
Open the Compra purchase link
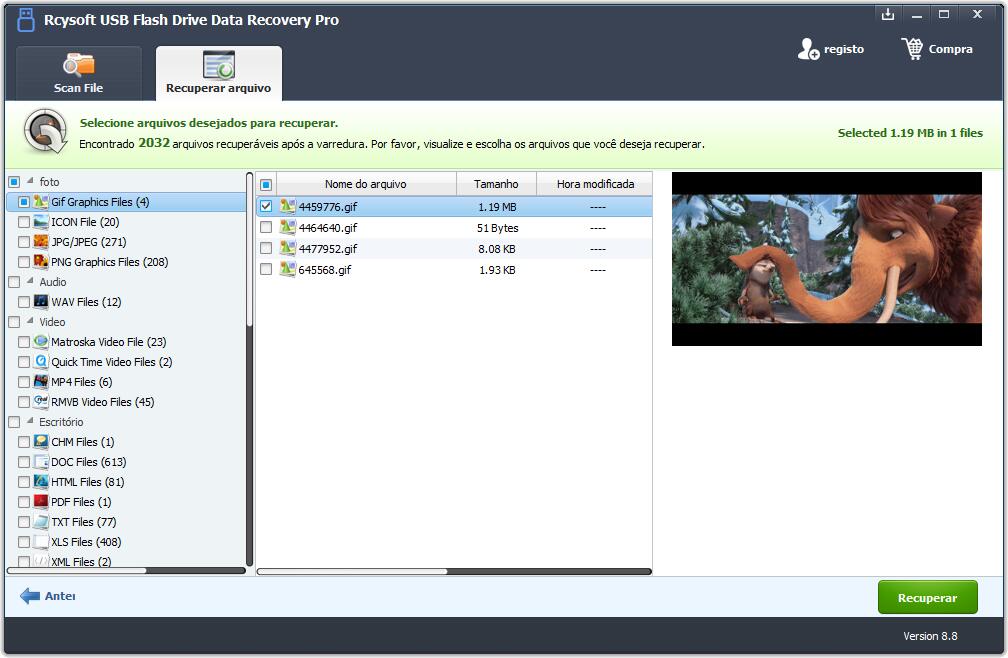click(x=937, y=49)
